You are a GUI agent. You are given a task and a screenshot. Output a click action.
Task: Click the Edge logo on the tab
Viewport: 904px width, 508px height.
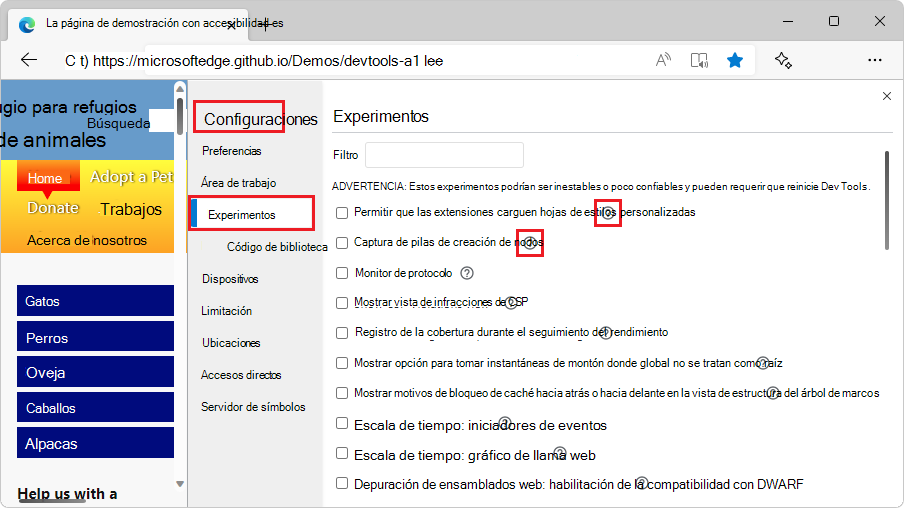[27, 24]
